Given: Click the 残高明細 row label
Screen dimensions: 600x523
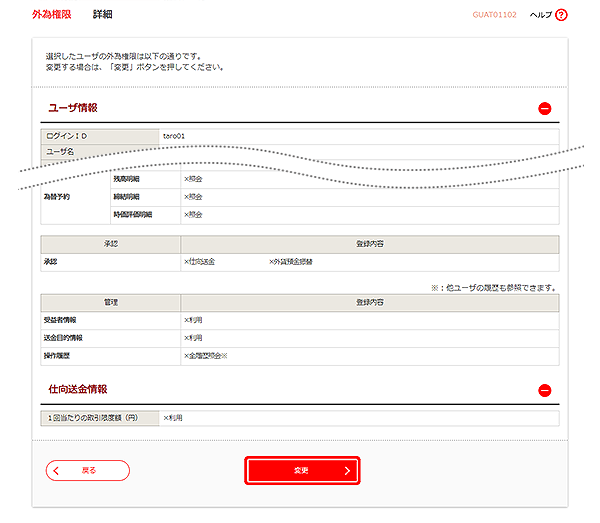Looking at the screenshot, I should coord(126,179).
